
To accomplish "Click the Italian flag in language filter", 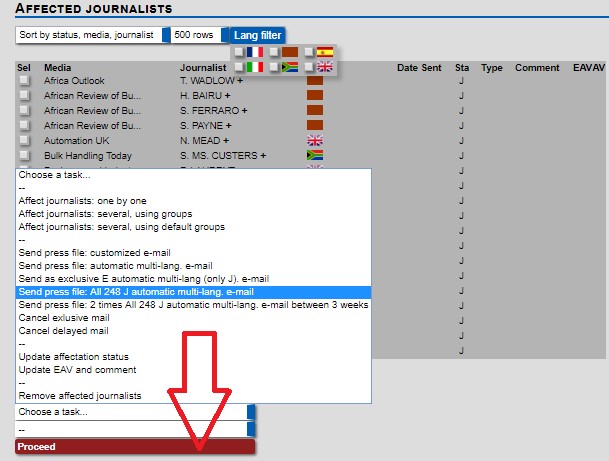I will tap(255, 67).
